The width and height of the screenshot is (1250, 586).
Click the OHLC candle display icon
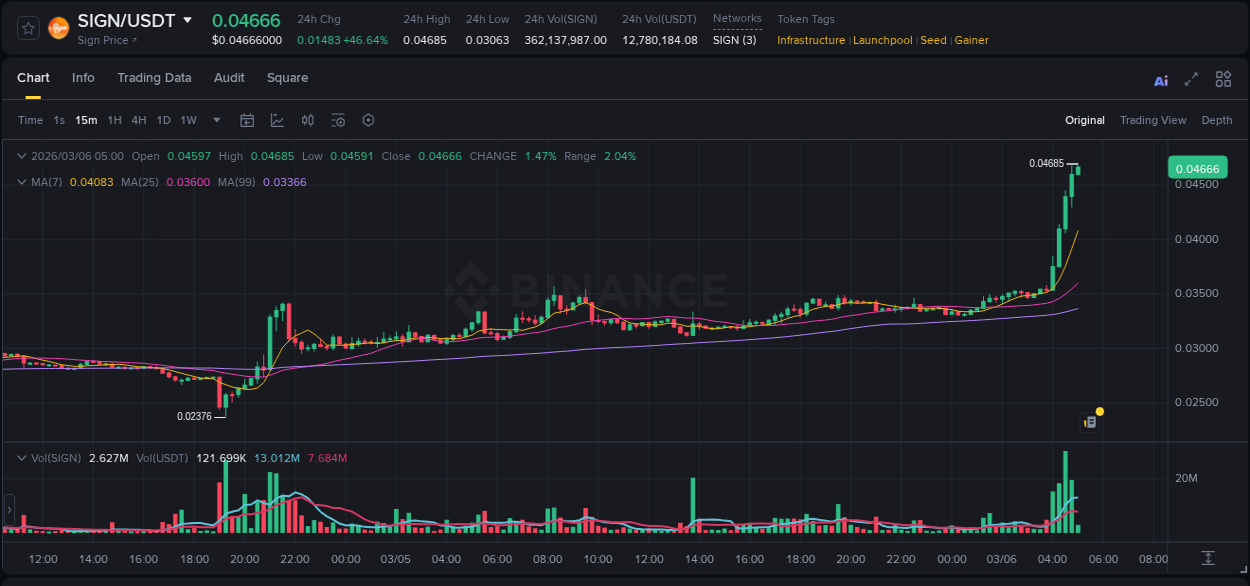[307, 120]
